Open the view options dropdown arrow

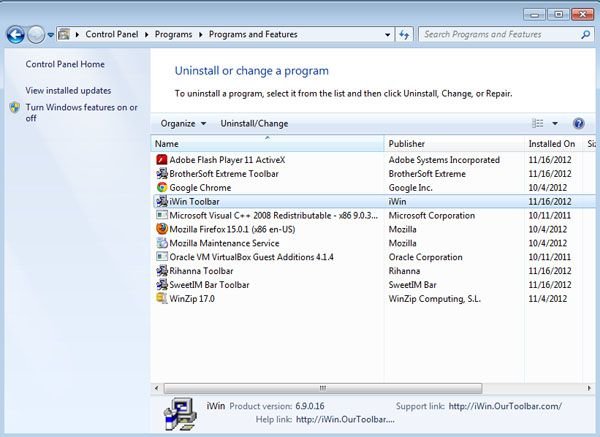(x=555, y=124)
